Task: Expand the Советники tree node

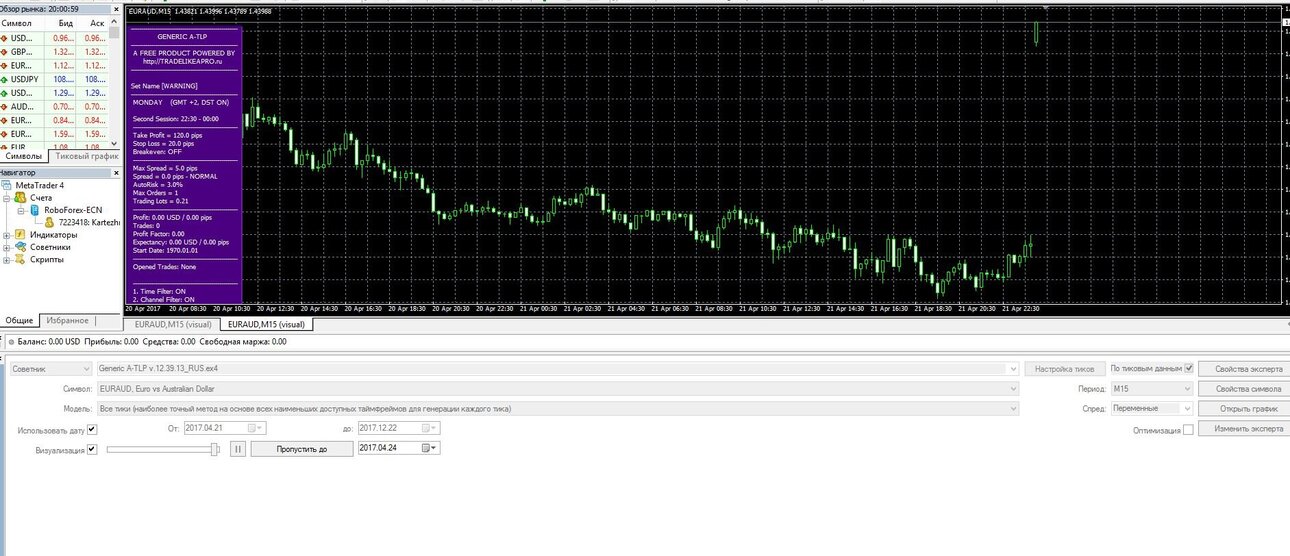Action: point(7,247)
